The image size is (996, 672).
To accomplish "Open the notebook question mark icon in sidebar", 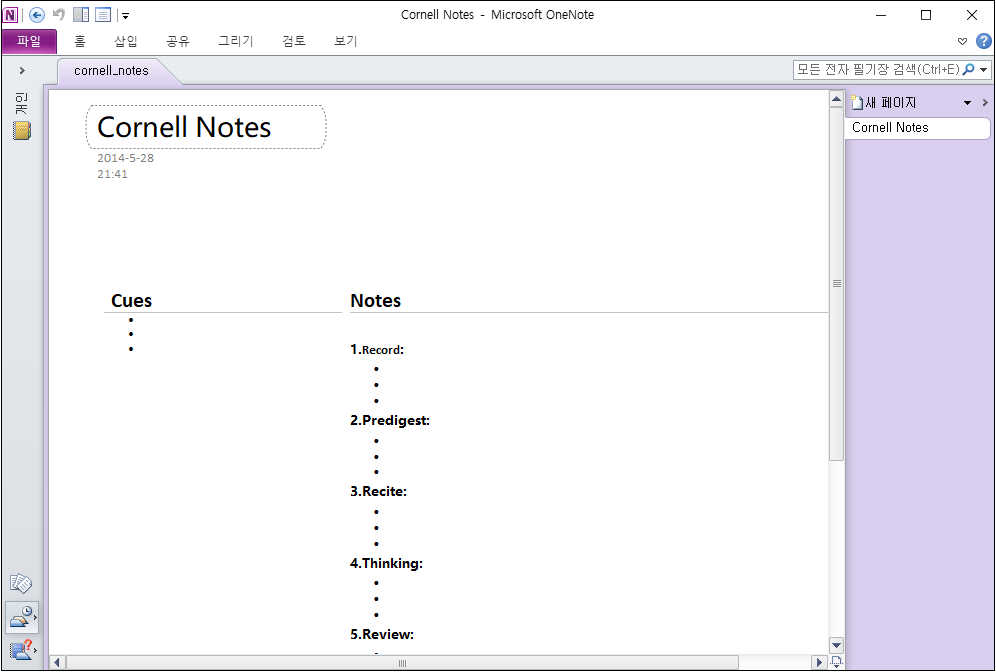I will [22, 650].
